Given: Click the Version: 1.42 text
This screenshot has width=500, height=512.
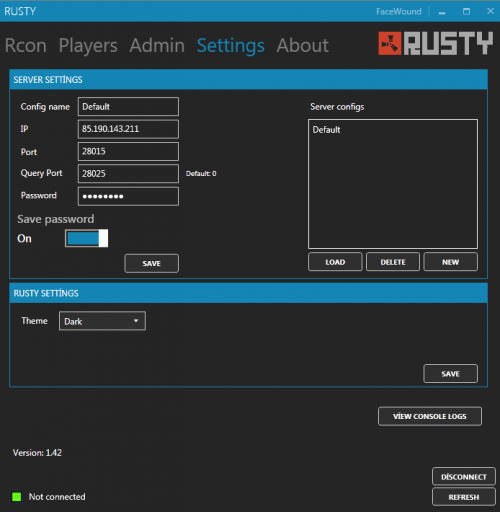Looking at the screenshot, I should point(37,453).
